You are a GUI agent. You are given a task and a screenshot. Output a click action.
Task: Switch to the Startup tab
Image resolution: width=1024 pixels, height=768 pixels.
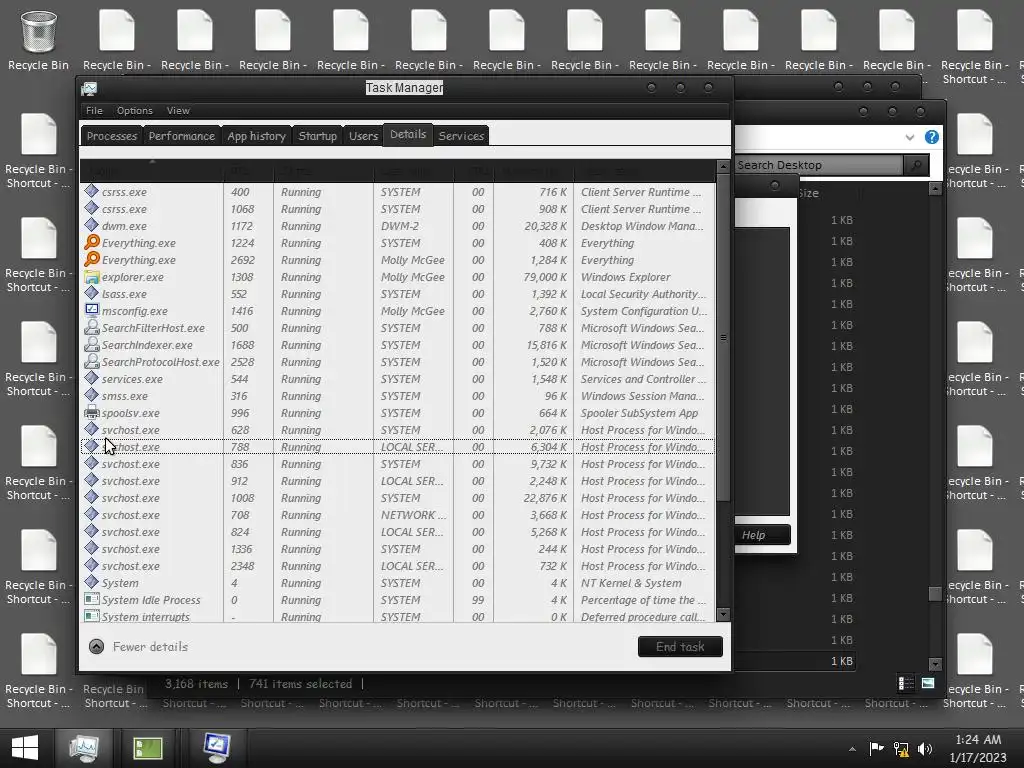317,136
